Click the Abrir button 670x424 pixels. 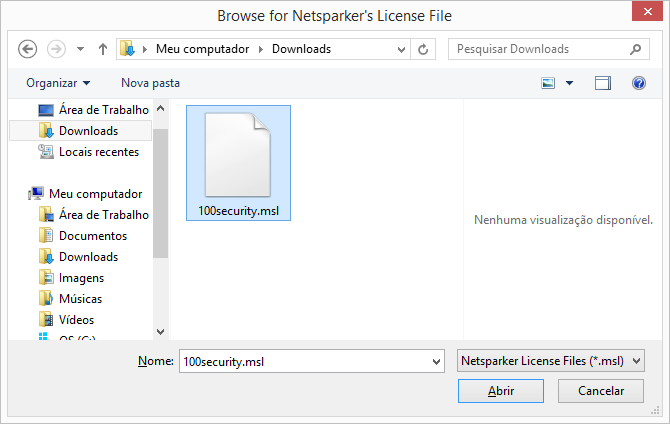point(501,391)
